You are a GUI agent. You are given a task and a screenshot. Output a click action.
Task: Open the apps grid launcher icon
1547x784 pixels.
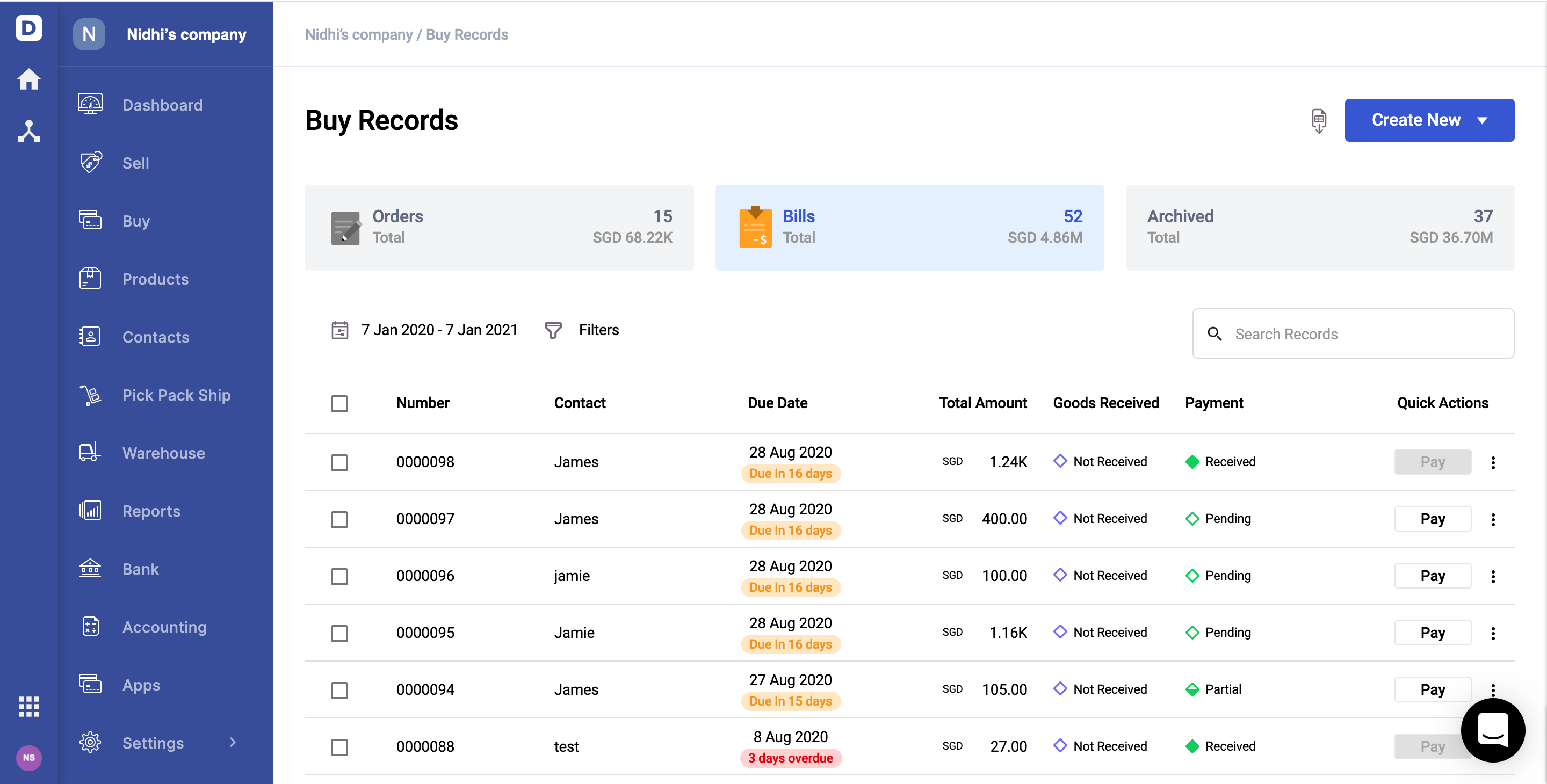point(28,707)
